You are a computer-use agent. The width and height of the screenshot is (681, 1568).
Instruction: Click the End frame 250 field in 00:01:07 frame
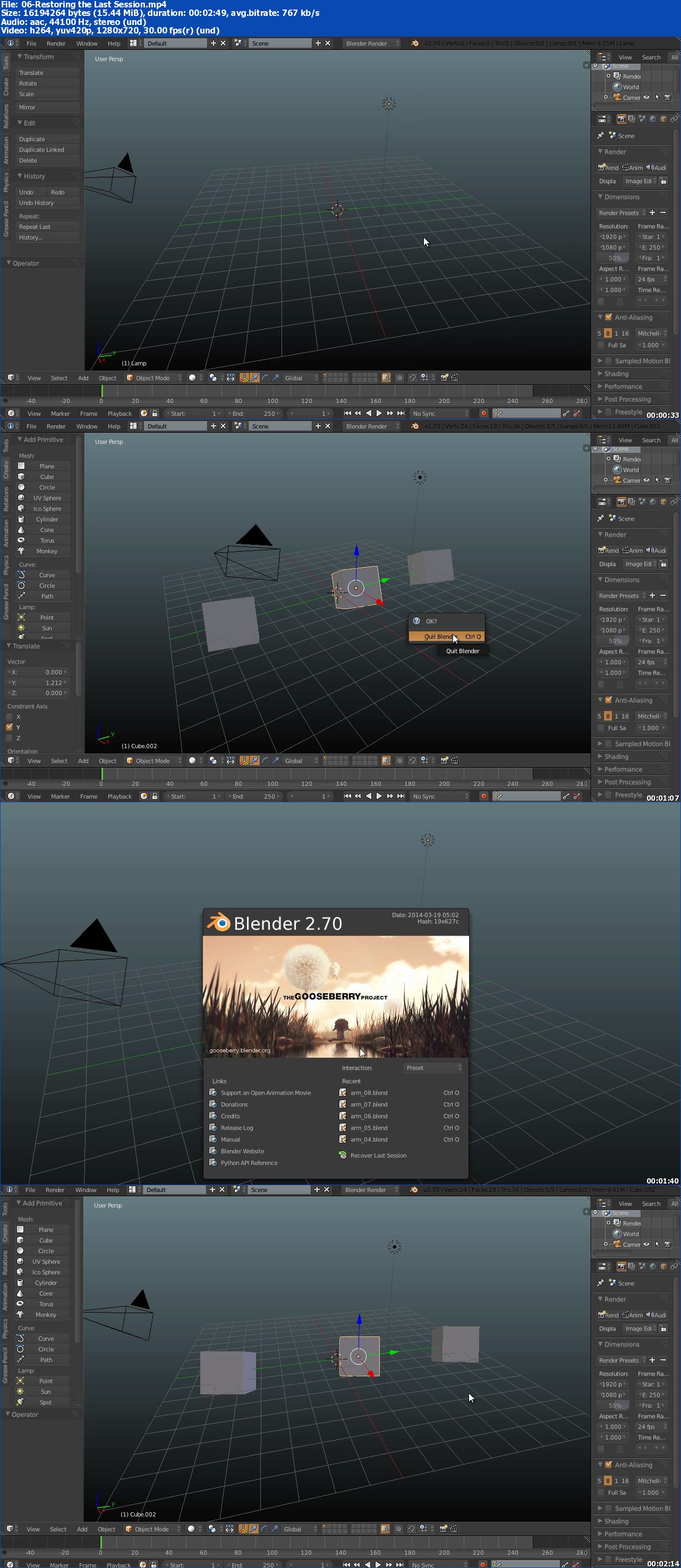255,796
